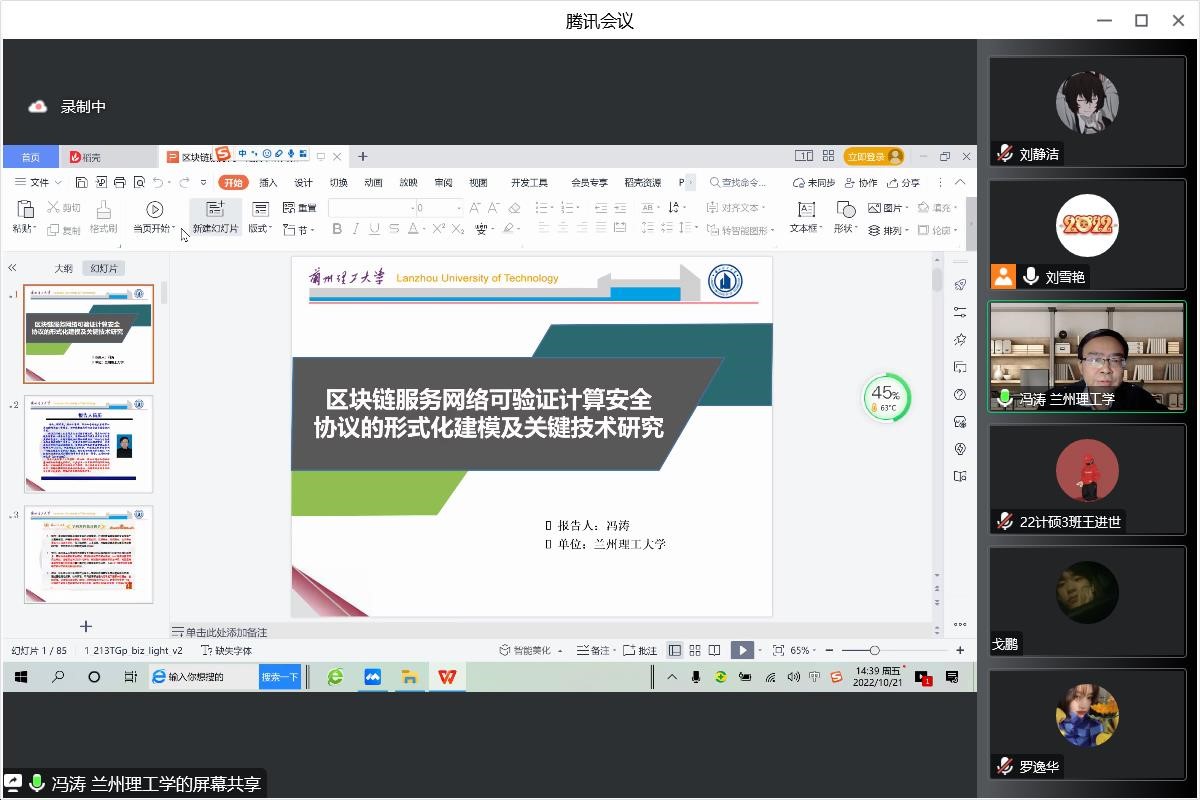This screenshot has height=800, width=1200.
Task: Open WPS Office from the Windows taskbar
Action: [446, 677]
